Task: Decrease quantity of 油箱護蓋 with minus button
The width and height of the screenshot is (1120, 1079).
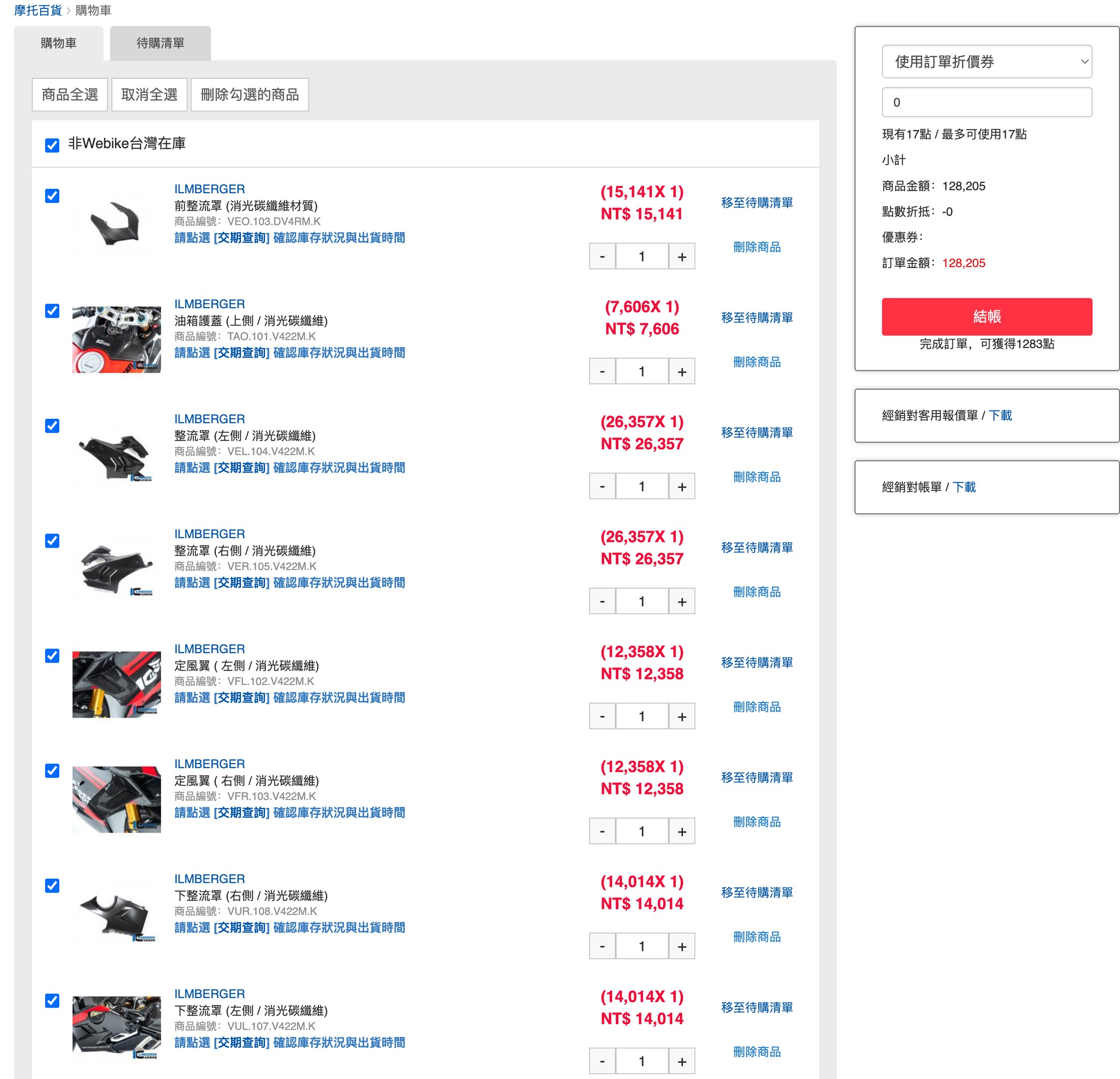Action: click(x=602, y=371)
